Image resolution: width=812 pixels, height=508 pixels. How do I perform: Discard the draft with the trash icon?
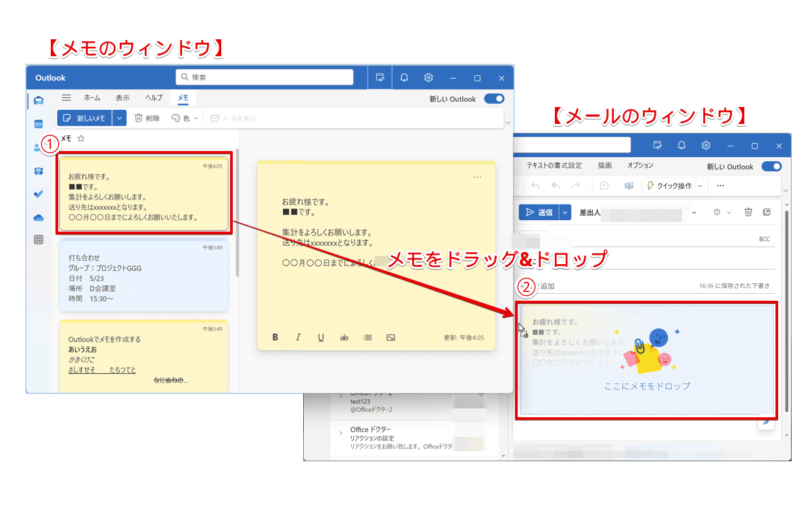[748, 212]
